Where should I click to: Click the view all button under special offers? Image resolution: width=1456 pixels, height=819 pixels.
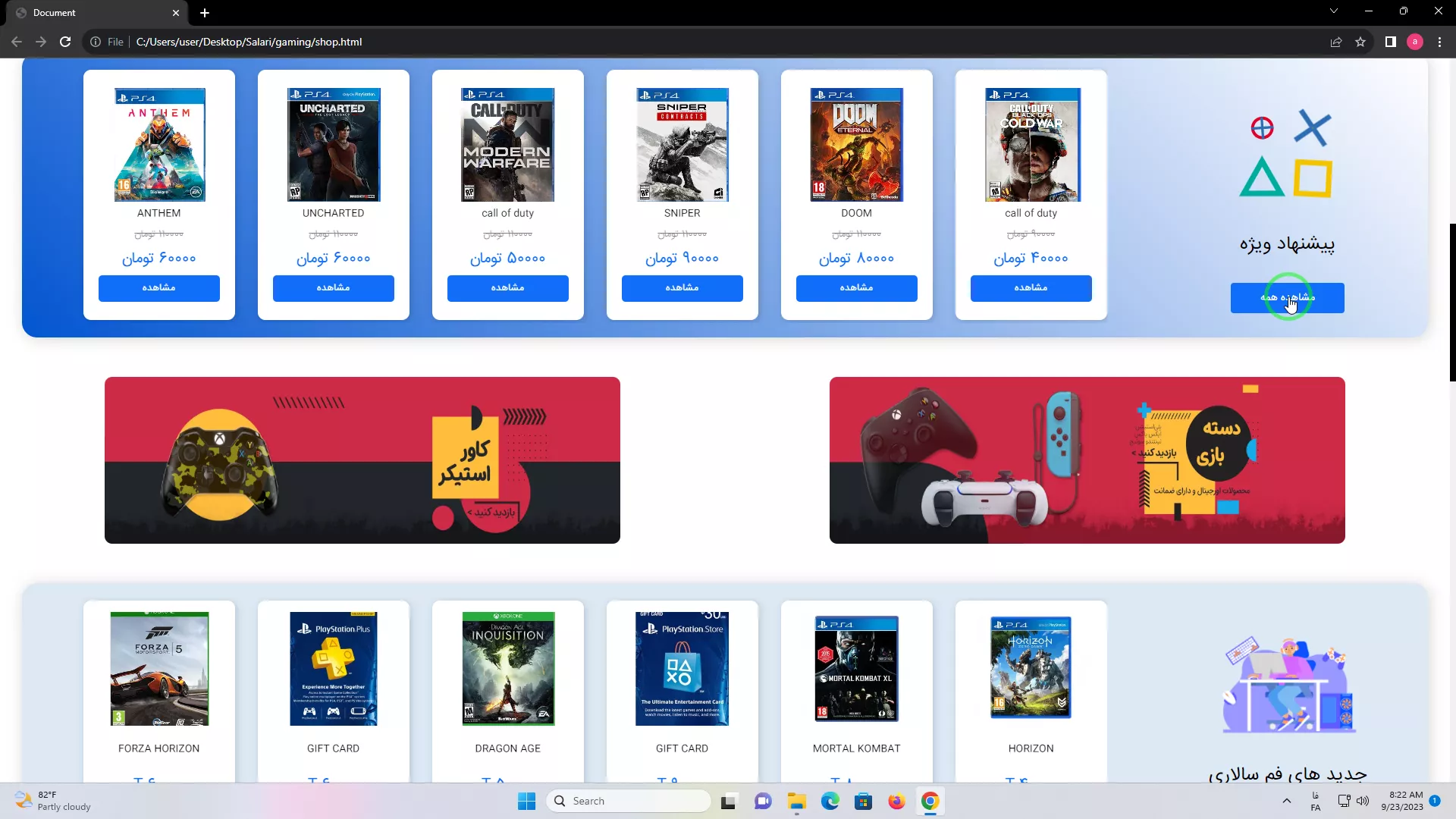(x=1287, y=298)
